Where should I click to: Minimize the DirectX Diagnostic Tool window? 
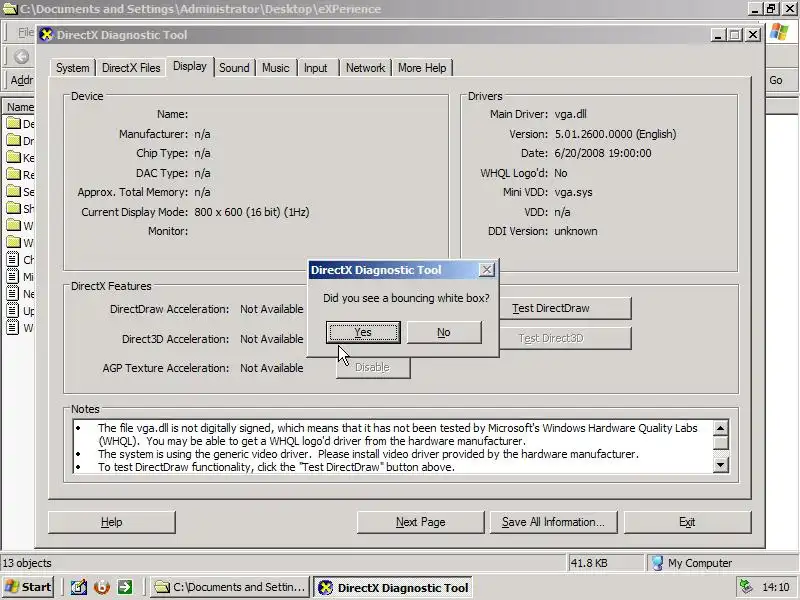click(718, 35)
